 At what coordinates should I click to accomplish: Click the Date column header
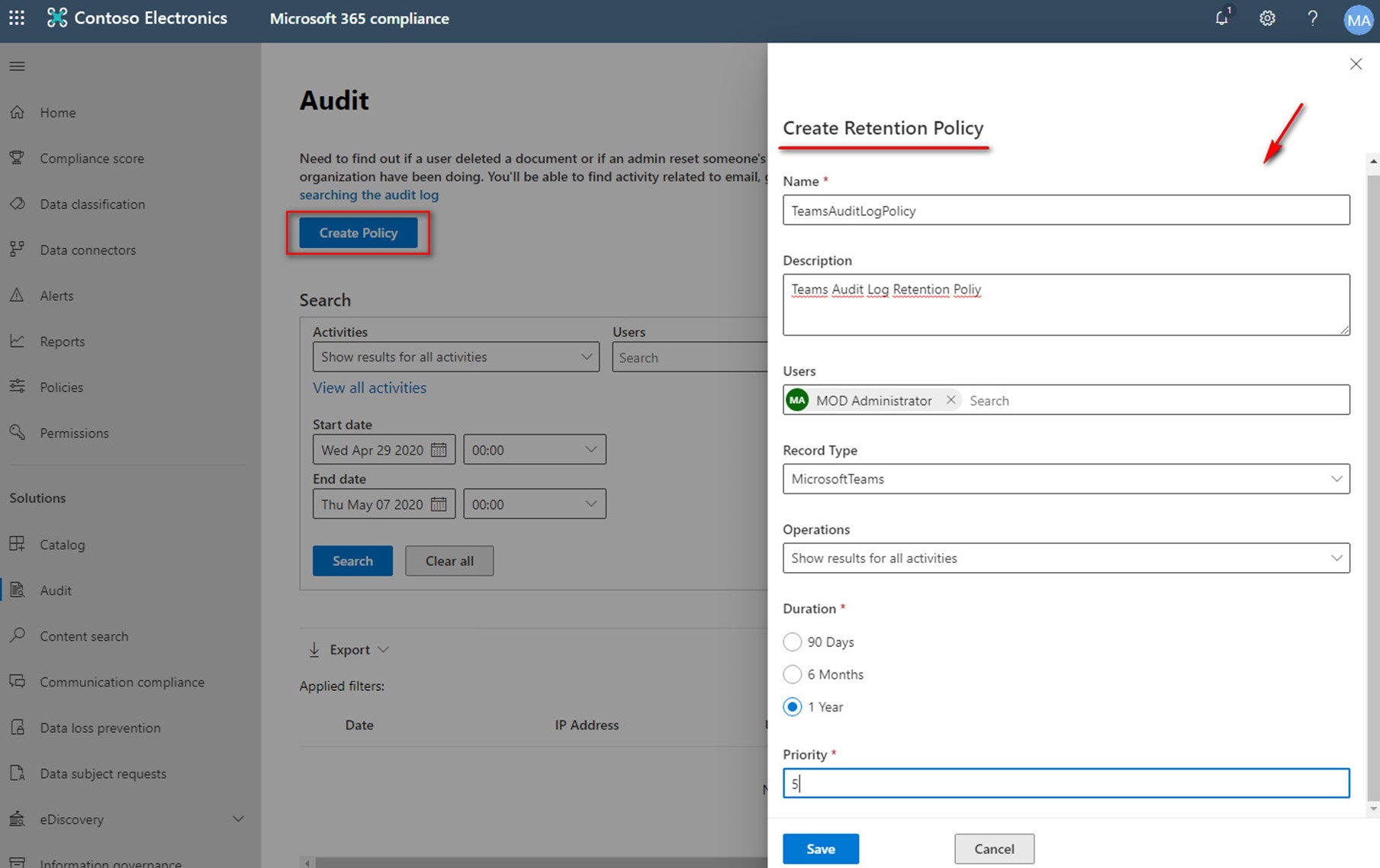pos(359,725)
